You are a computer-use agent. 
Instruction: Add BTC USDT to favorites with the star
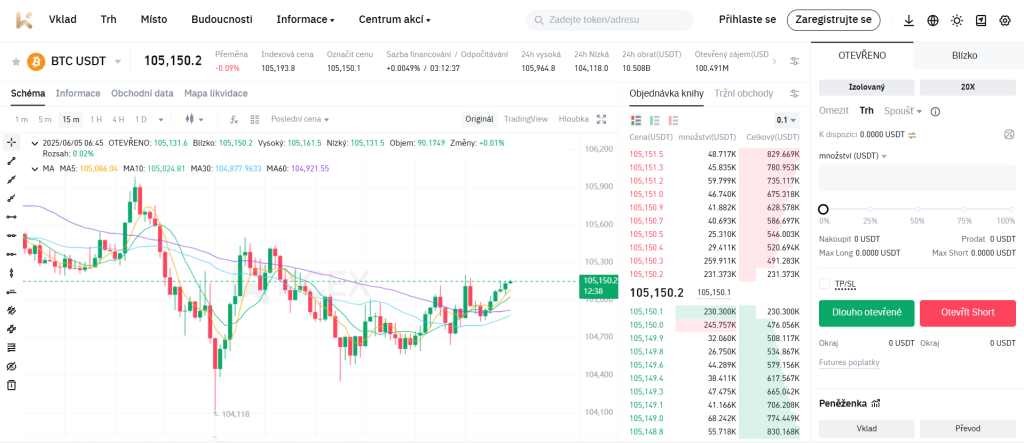point(15,61)
